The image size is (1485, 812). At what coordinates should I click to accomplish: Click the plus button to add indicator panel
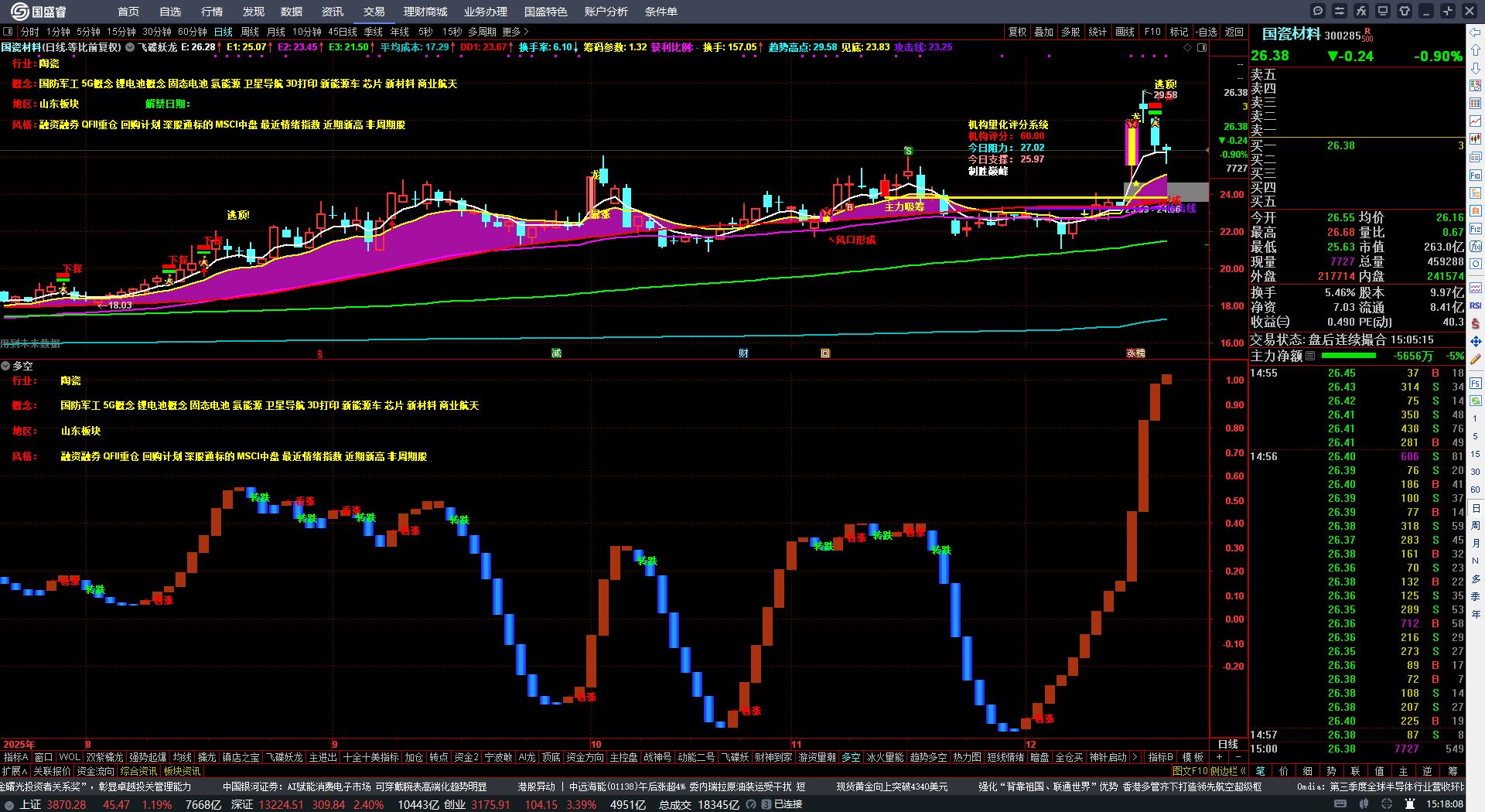coord(1220,757)
